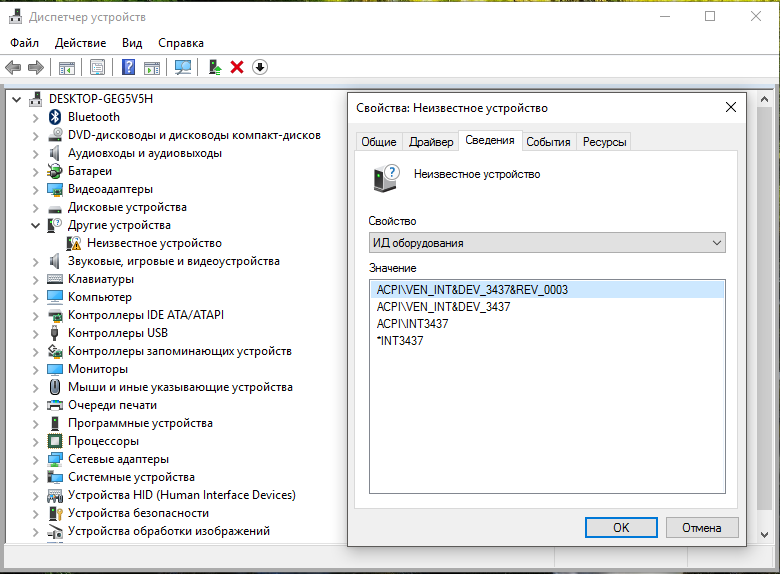Click the Видеоадаптеры display adapter icon
This screenshot has height=574, width=780.
[x=55, y=189]
